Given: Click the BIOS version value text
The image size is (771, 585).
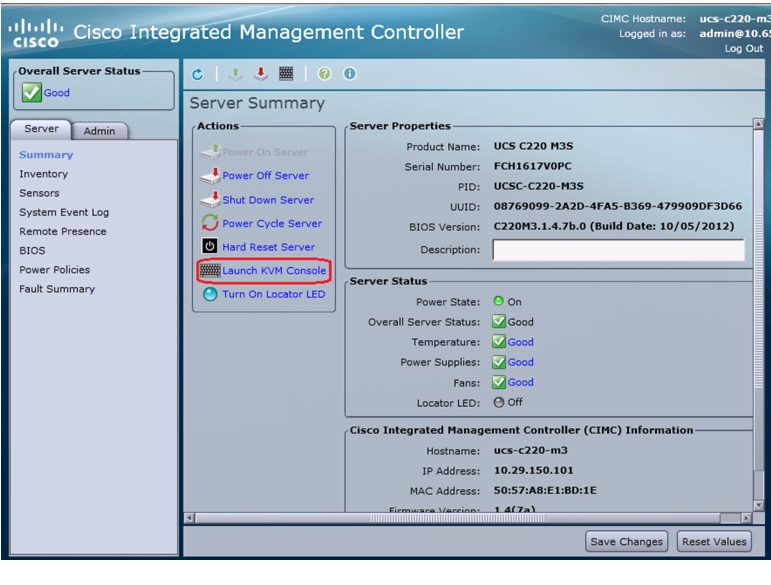Looking at the screenshot, I should (614, 227).
